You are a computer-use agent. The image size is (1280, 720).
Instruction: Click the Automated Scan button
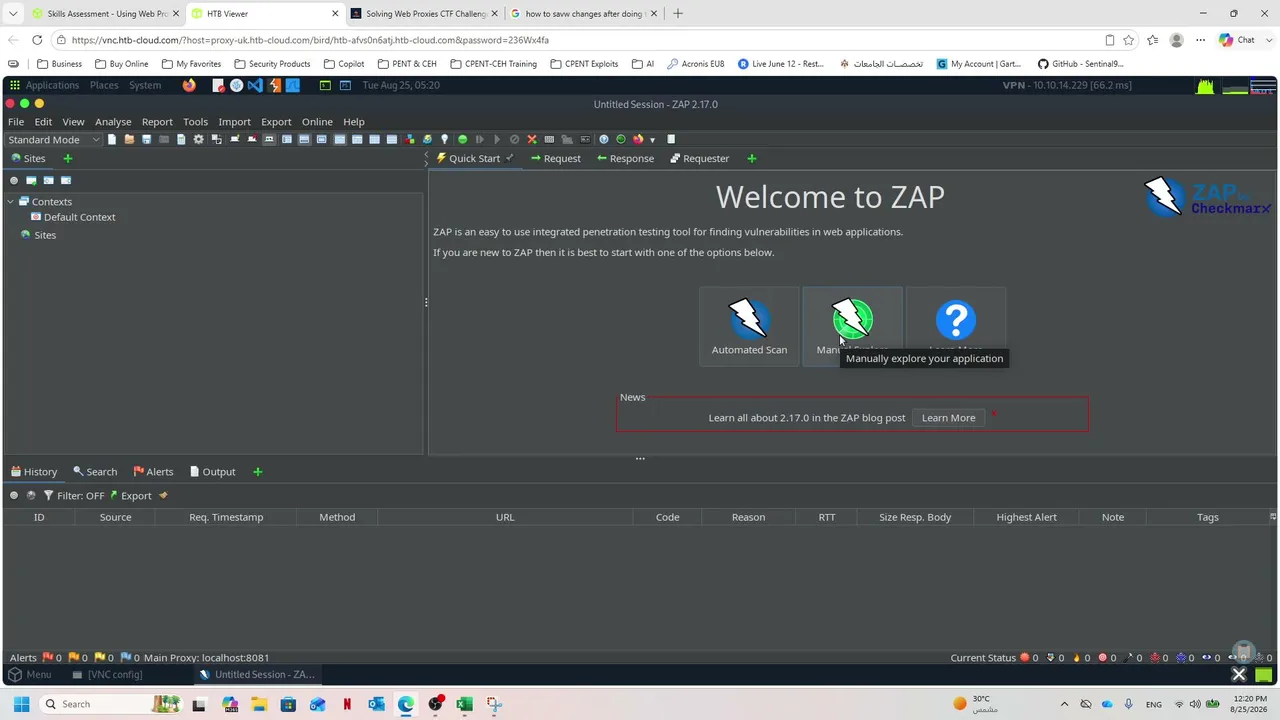[x=749, y=326]
